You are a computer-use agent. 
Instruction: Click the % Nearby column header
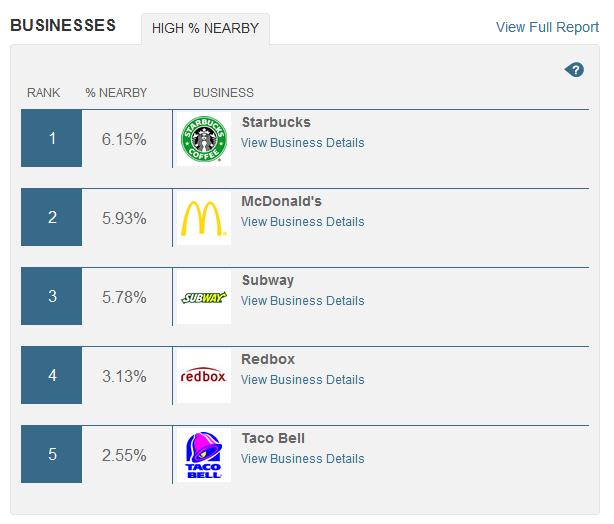tap(116, 93)
